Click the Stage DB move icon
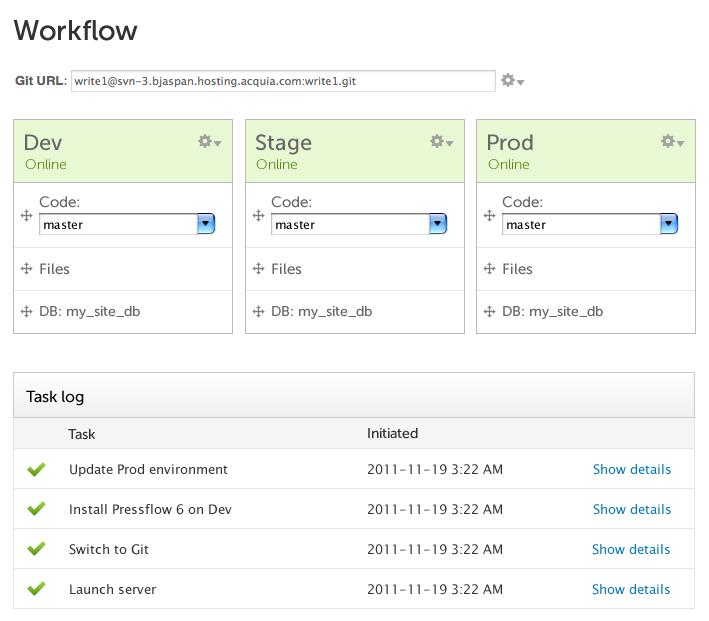 (x=258, y=311)
